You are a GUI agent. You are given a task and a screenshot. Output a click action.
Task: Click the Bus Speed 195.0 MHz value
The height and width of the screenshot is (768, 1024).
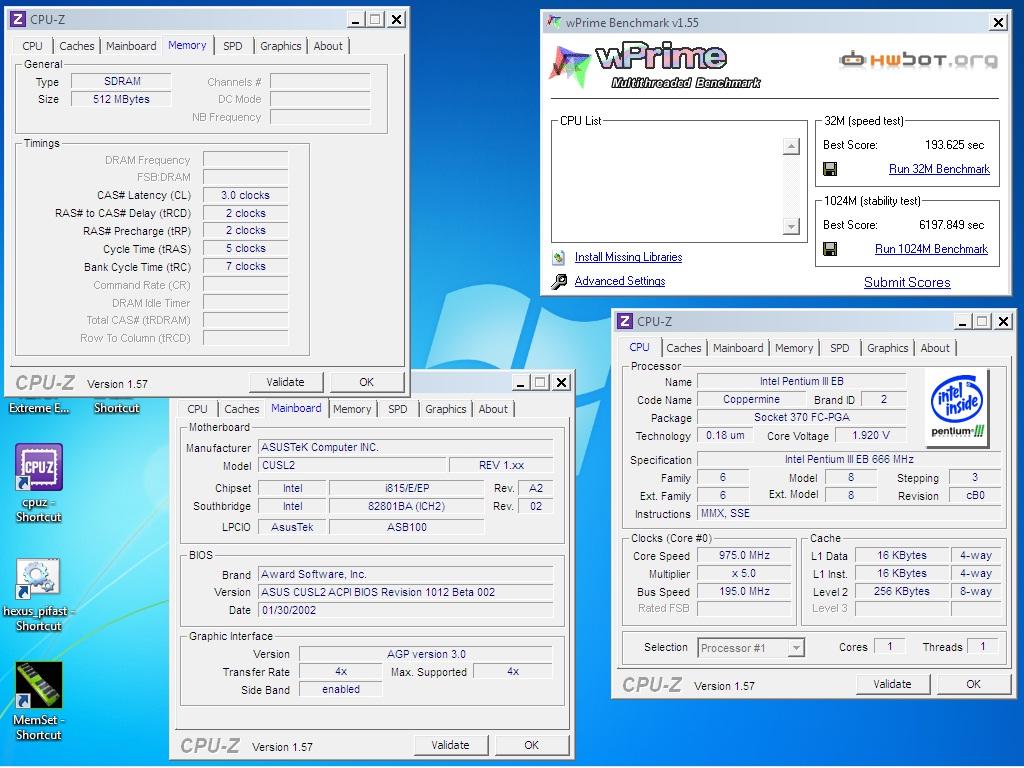[744, 591]
